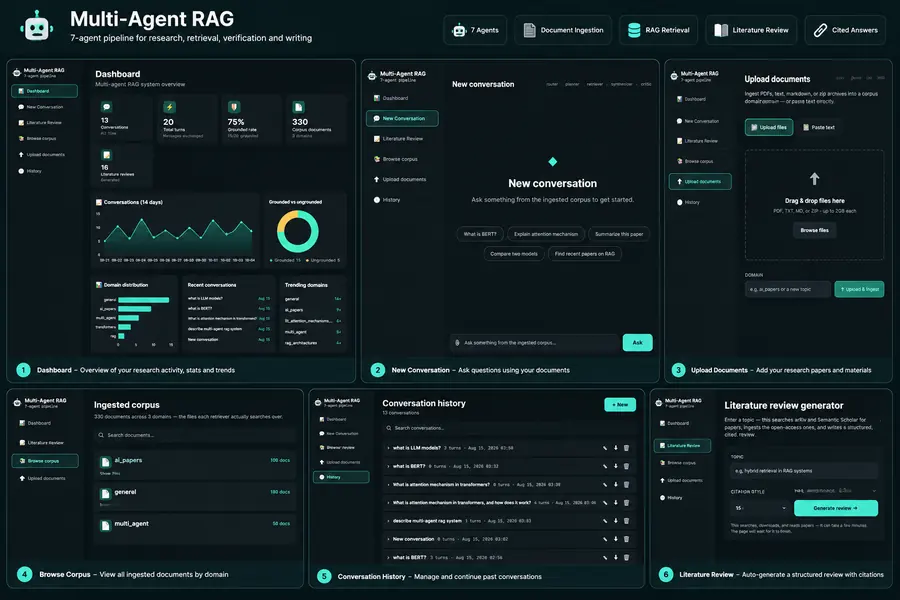This screenshot has height=600, width=900.
Task: Rename the 'what is LLM models?' conversation with pencil icon
Action: [605, 448]
